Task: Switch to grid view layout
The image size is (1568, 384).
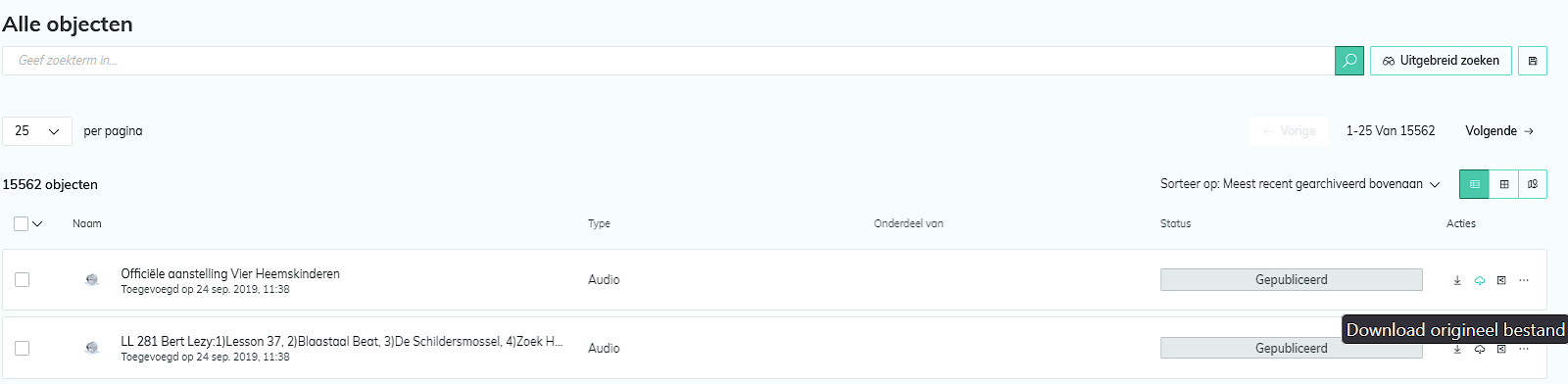Action: click(x=1503, y=184)
